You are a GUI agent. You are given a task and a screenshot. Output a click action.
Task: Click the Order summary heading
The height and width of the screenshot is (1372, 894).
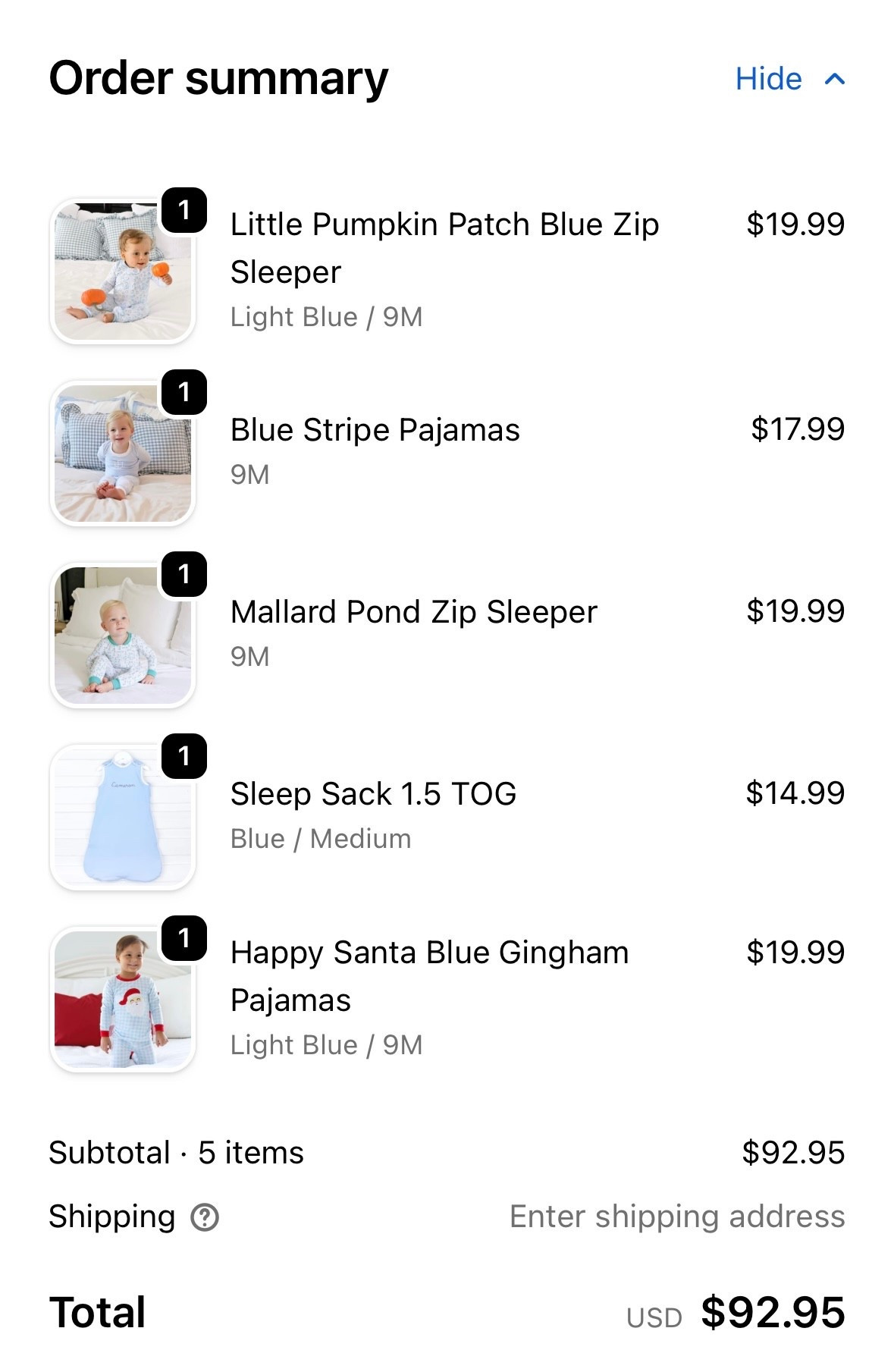[x=218, y=79]
